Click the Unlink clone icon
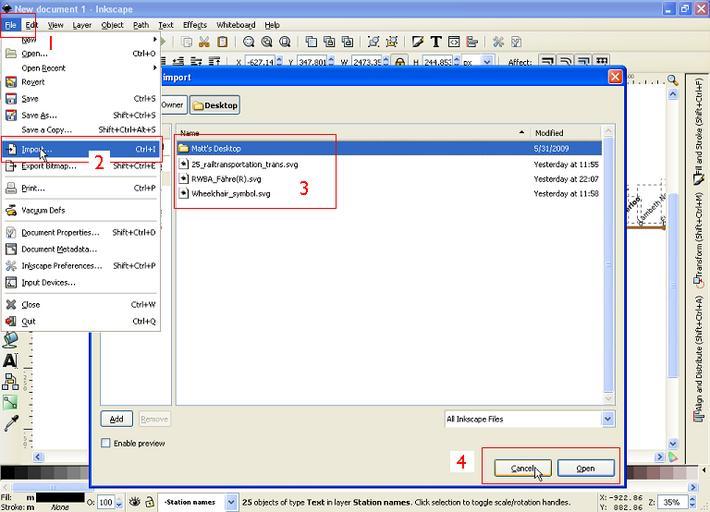The image size is (710, 512). [347, 42]
